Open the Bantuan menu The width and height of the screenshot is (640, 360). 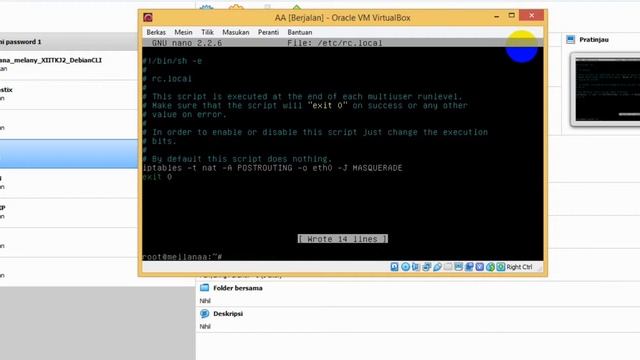tap(300, 32)
